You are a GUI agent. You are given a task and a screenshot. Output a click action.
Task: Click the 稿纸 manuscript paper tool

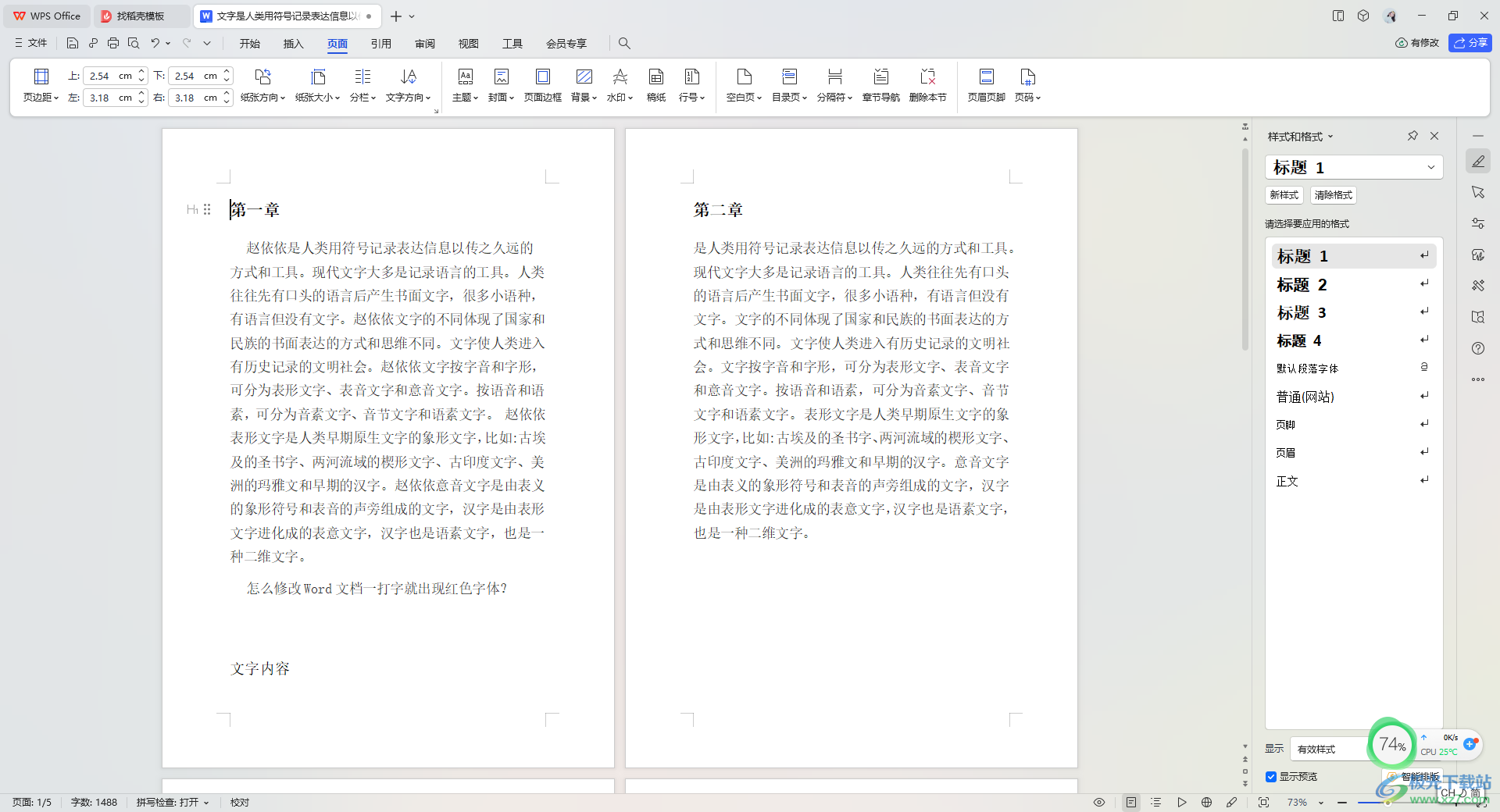[x=656, y=85]
